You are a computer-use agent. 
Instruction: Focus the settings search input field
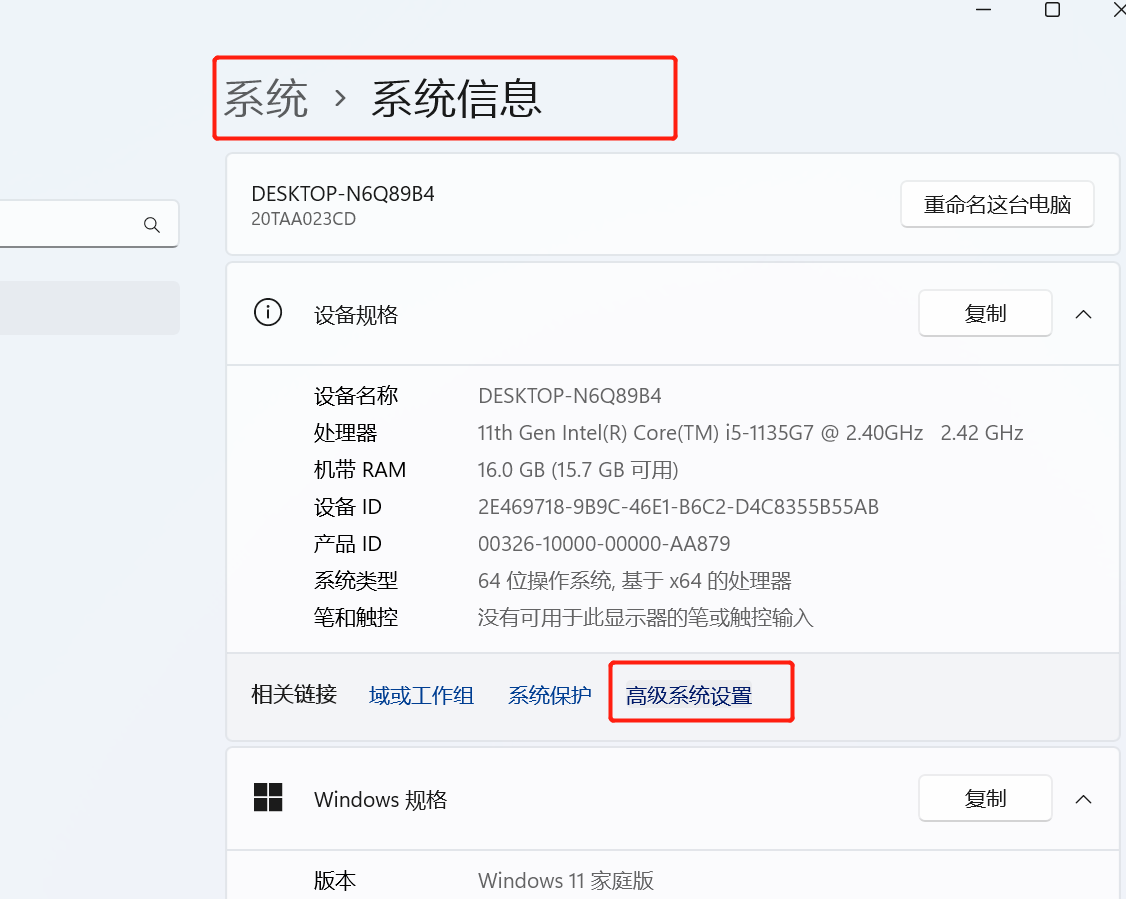pos(89,224)
